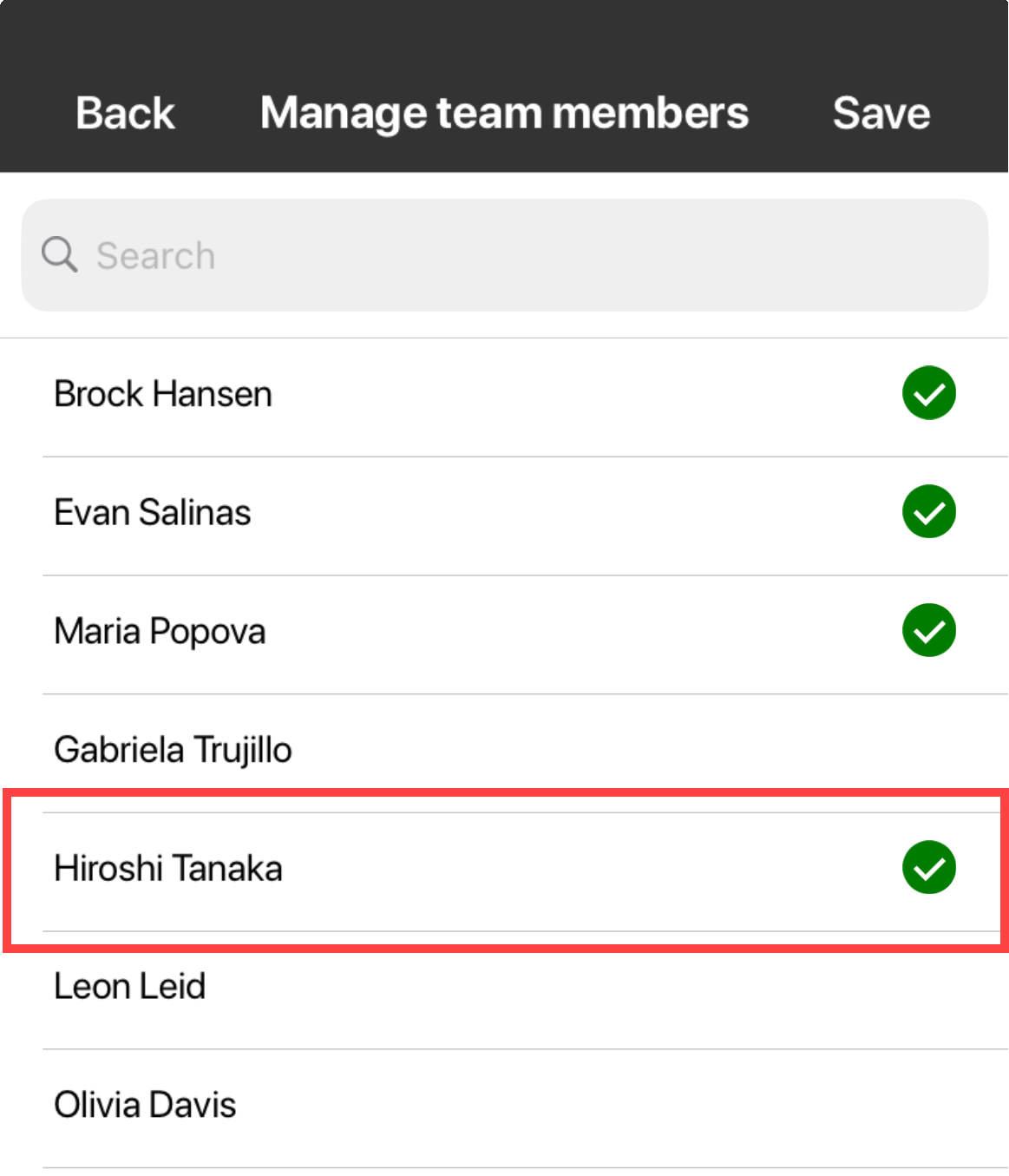Click the Manage team members title
The height and width of the screenshot is (1176, 1009).
point(504,113)
